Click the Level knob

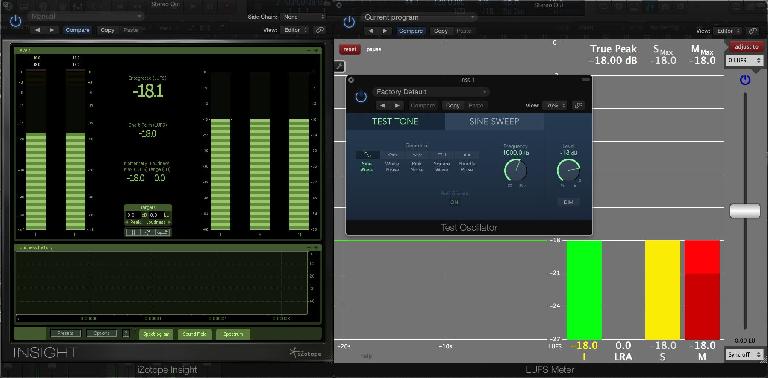click(568, 170)
